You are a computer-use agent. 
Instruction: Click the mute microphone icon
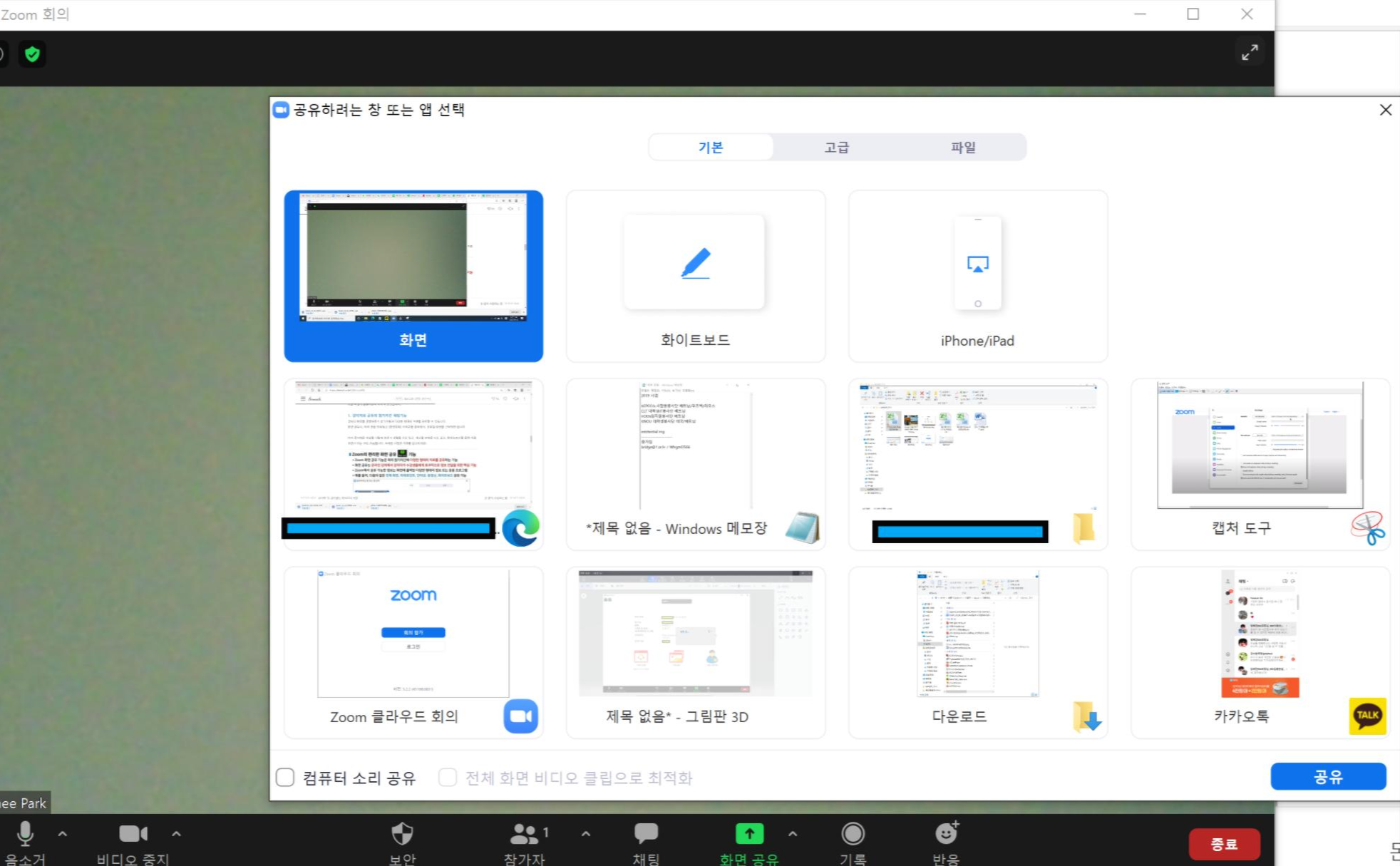[25, 833]
